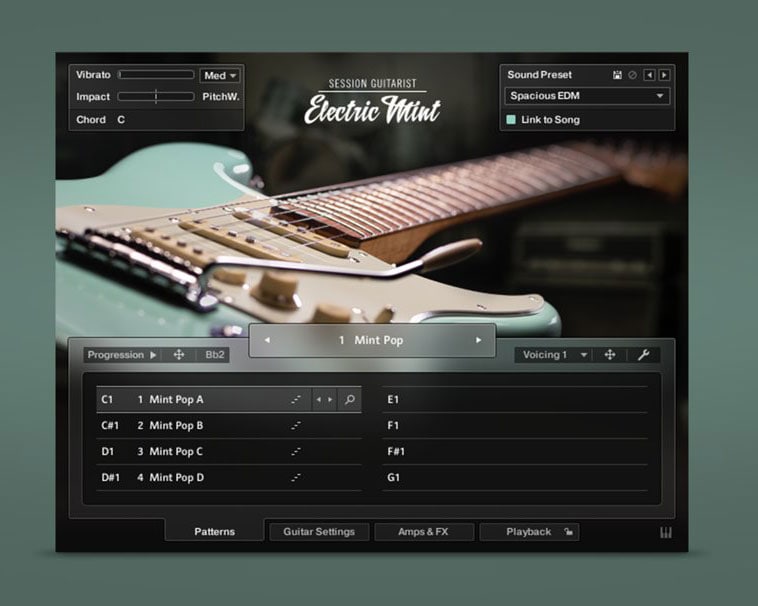Select the next song with right arrow

click(478, 340)
